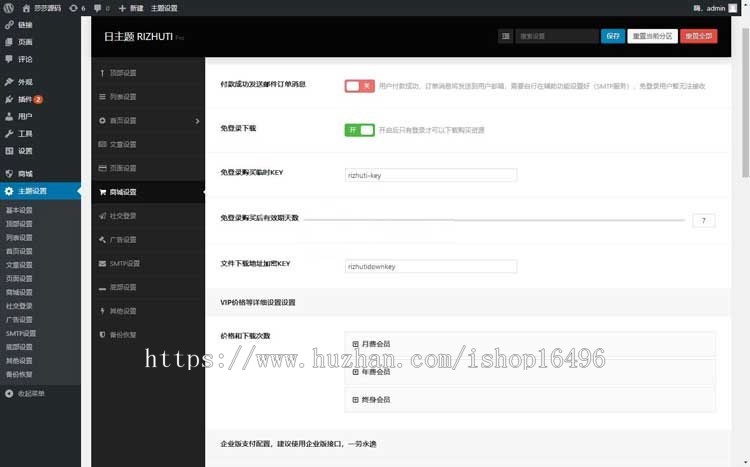The height and width of the screenshot is (467, 750).
Task: Open the WordPress logo menu
Action: tap(9, 8)
